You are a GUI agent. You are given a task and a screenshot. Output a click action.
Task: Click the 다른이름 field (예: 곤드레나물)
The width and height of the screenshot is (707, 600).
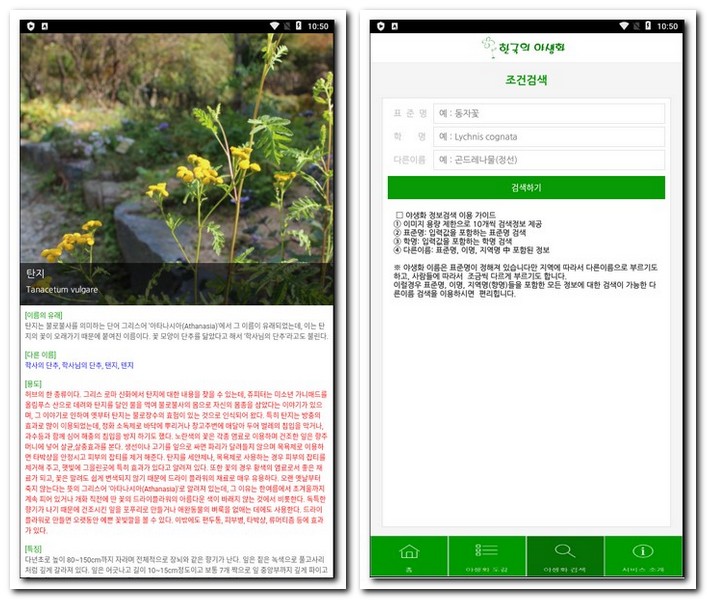[x=549, y=160]
